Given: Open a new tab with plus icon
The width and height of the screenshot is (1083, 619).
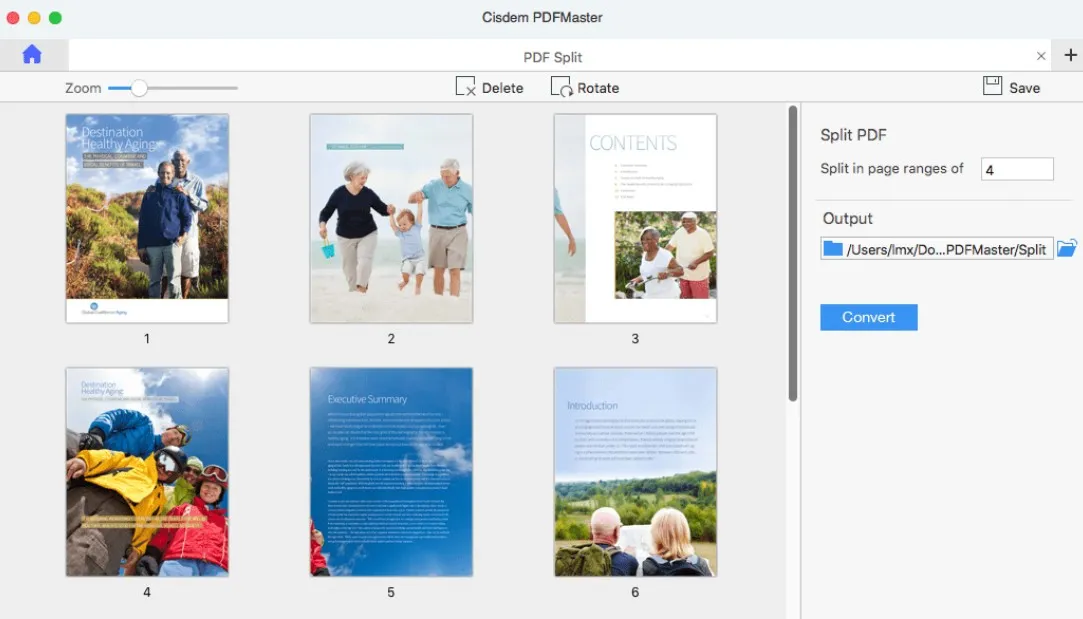Looking at the screenshot, I should 1070,55.
